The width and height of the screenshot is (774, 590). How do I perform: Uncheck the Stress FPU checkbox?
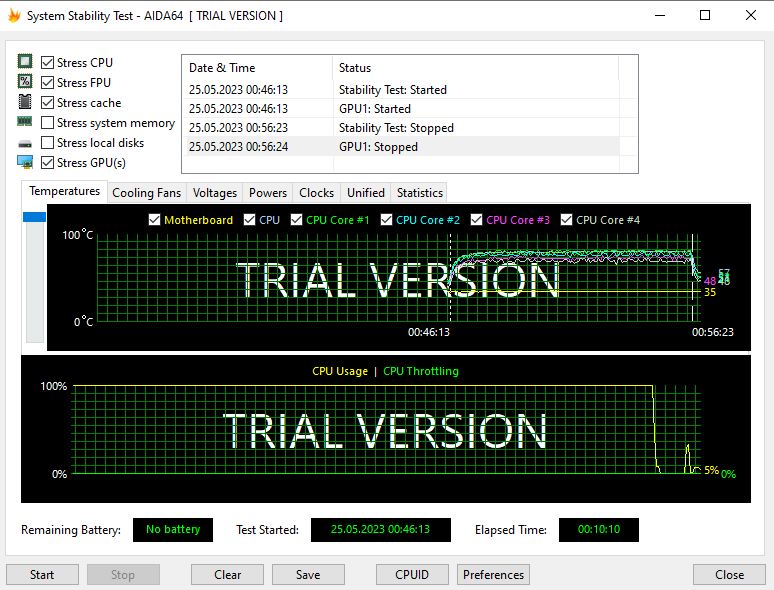47,82
